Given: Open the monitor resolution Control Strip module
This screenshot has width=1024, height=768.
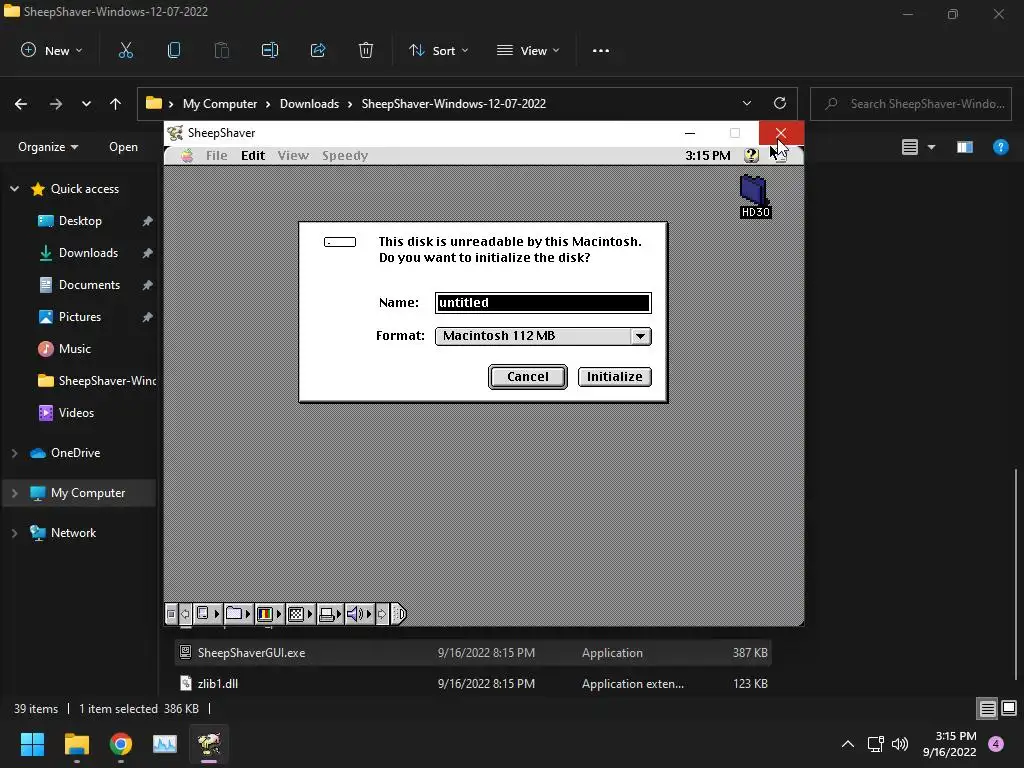Looking at the screenshot, I should tap(300, 614).
